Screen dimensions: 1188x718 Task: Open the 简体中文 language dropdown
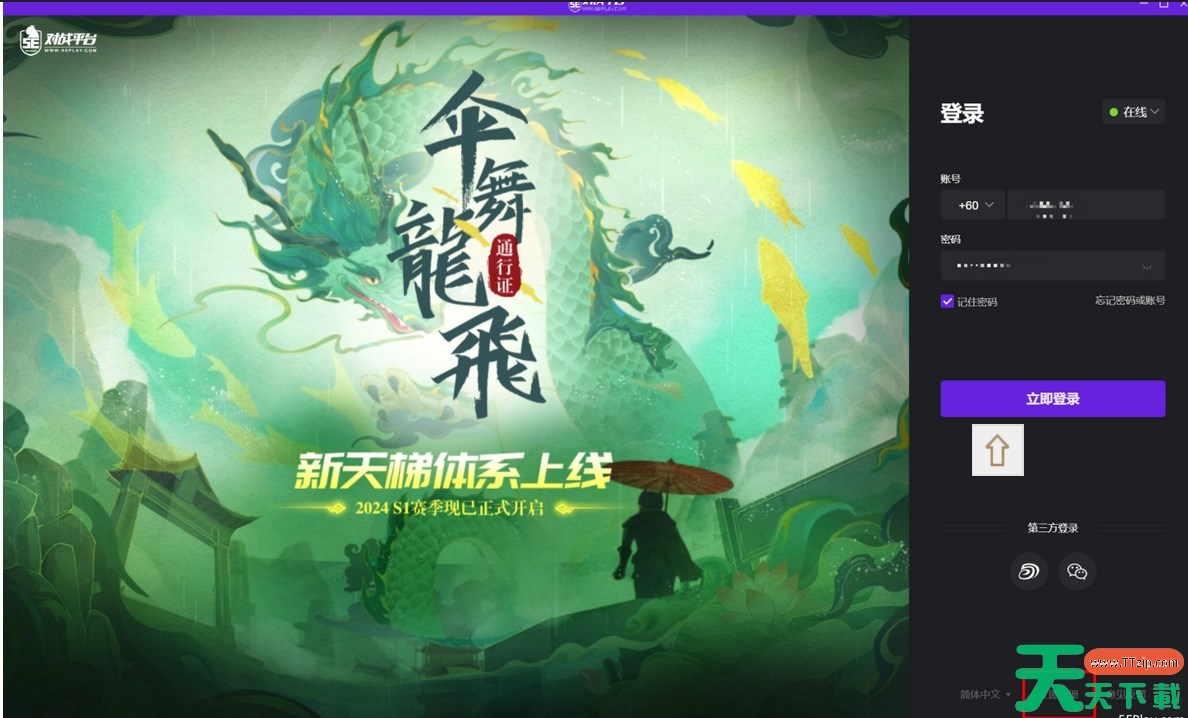click(985, 695)
